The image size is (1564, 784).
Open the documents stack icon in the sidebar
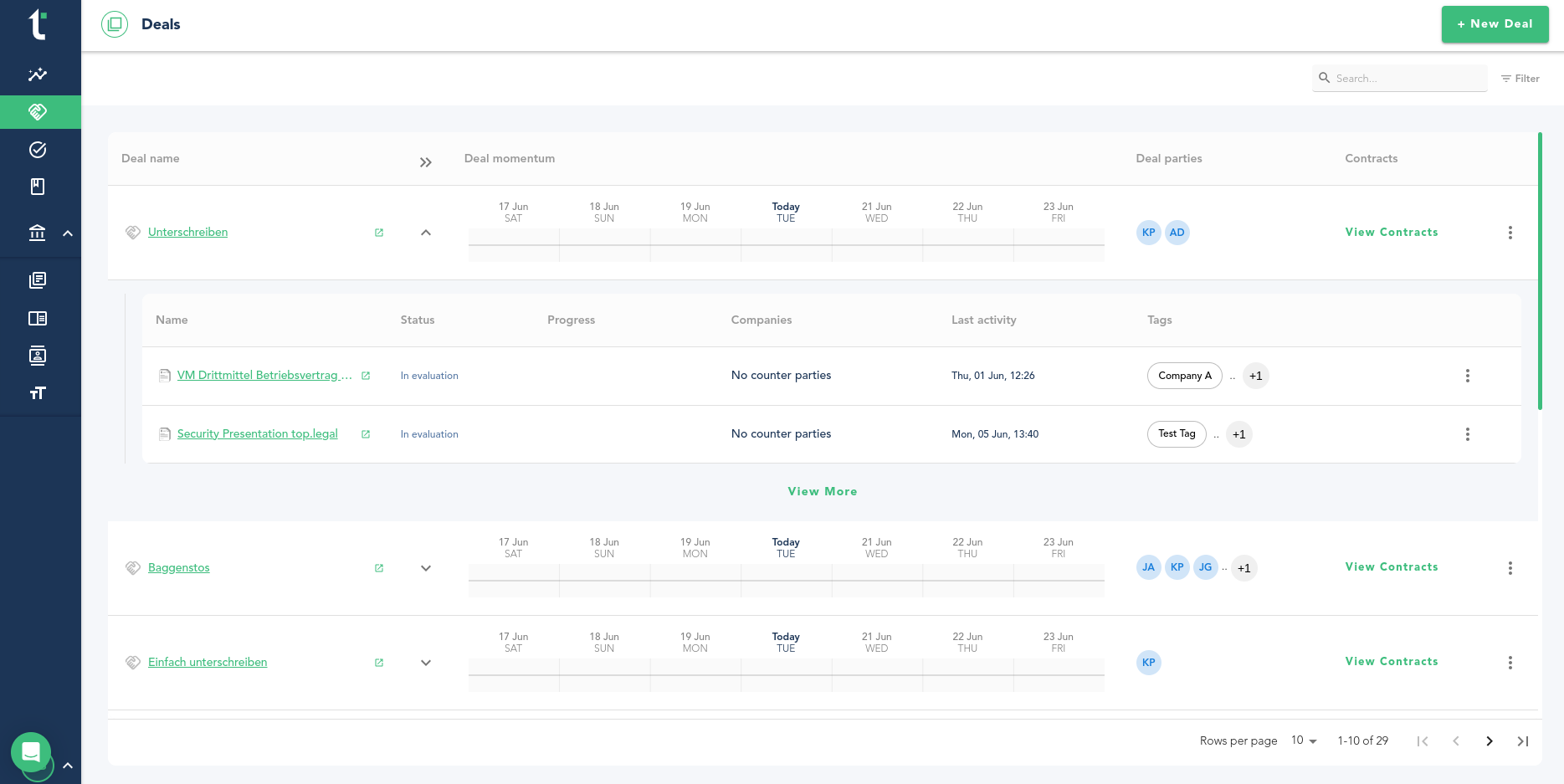click(x=38, y=279)
